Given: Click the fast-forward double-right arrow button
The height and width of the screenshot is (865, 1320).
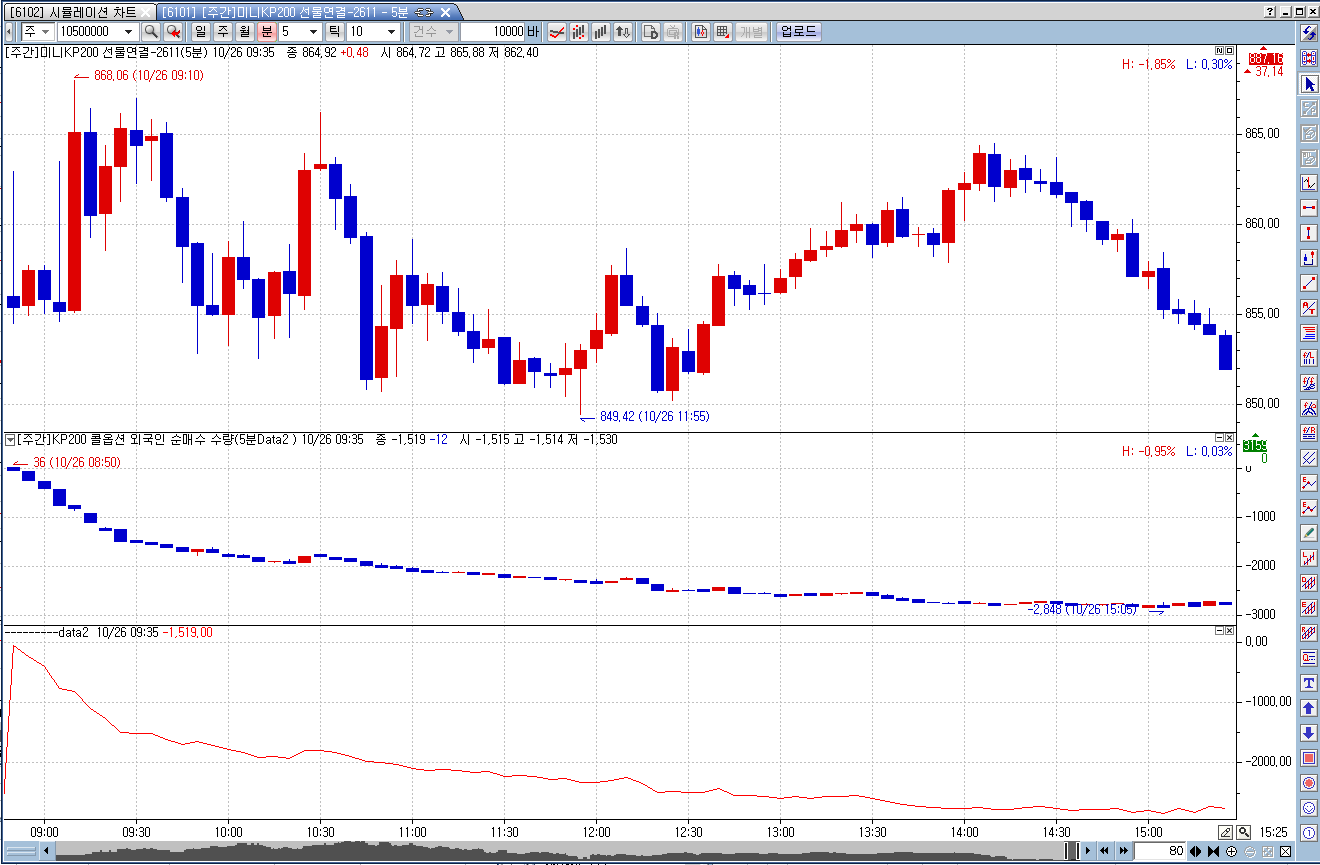Looking at the screenshot, I should pyautogui.click(x=1124, y=852).
